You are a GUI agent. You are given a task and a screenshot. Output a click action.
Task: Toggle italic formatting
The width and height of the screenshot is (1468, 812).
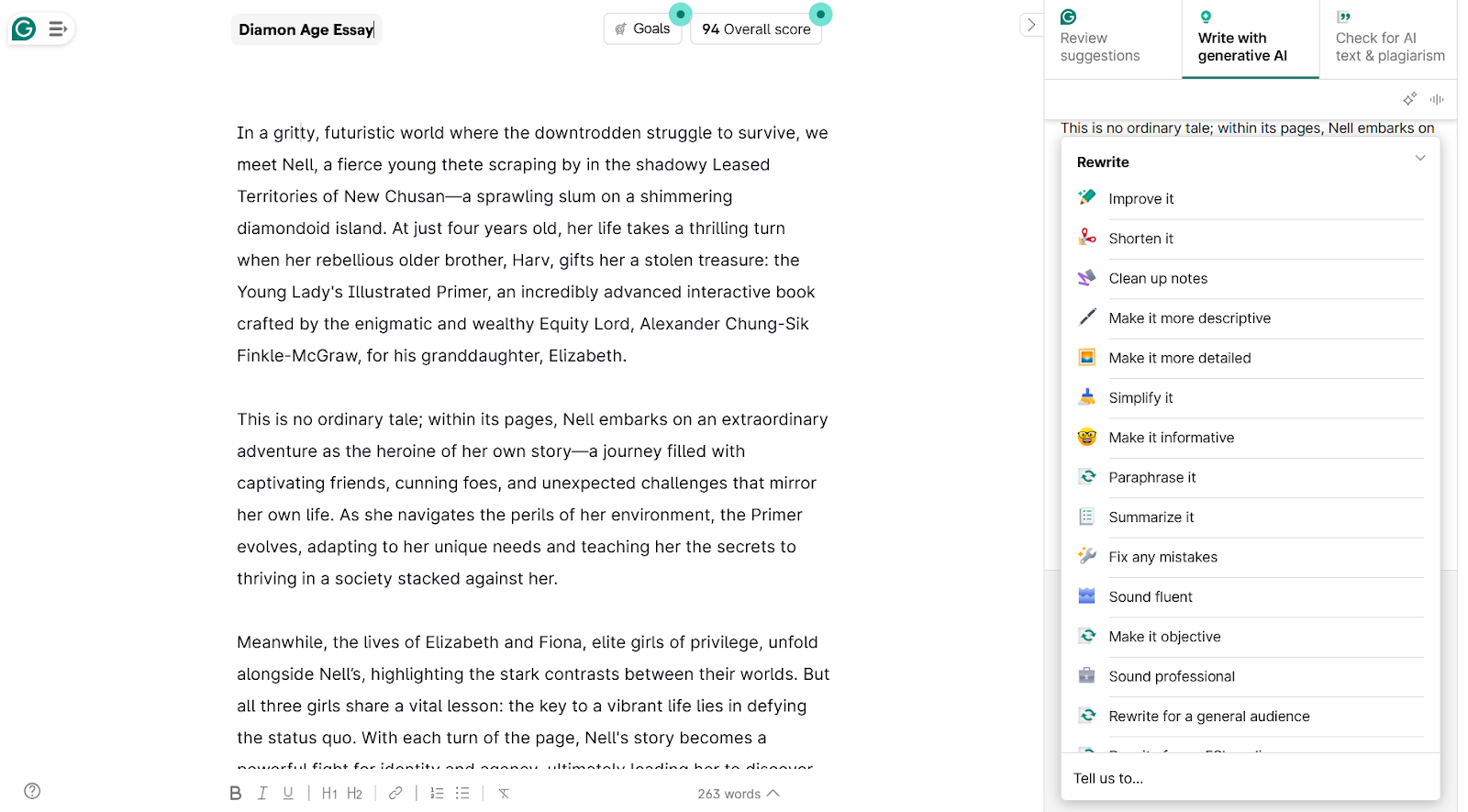[262, 794]
